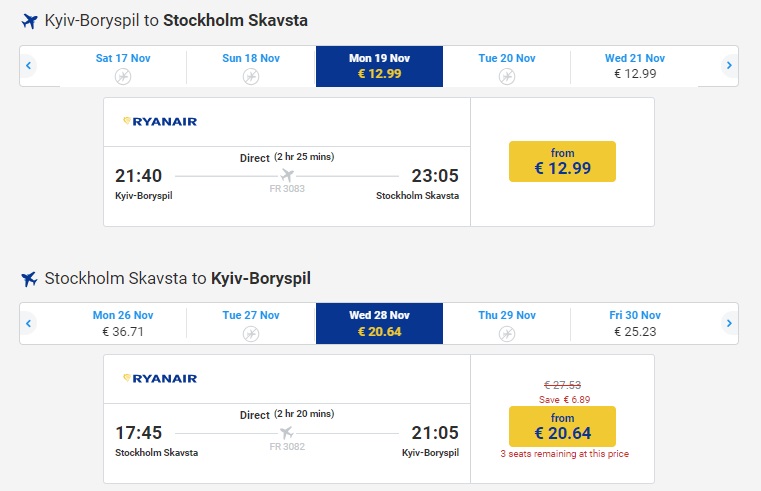The width and height of the screenshot is (761, 491).
Task: Click Ryanair logo on return flight card
Action: [x=160, y=379]
